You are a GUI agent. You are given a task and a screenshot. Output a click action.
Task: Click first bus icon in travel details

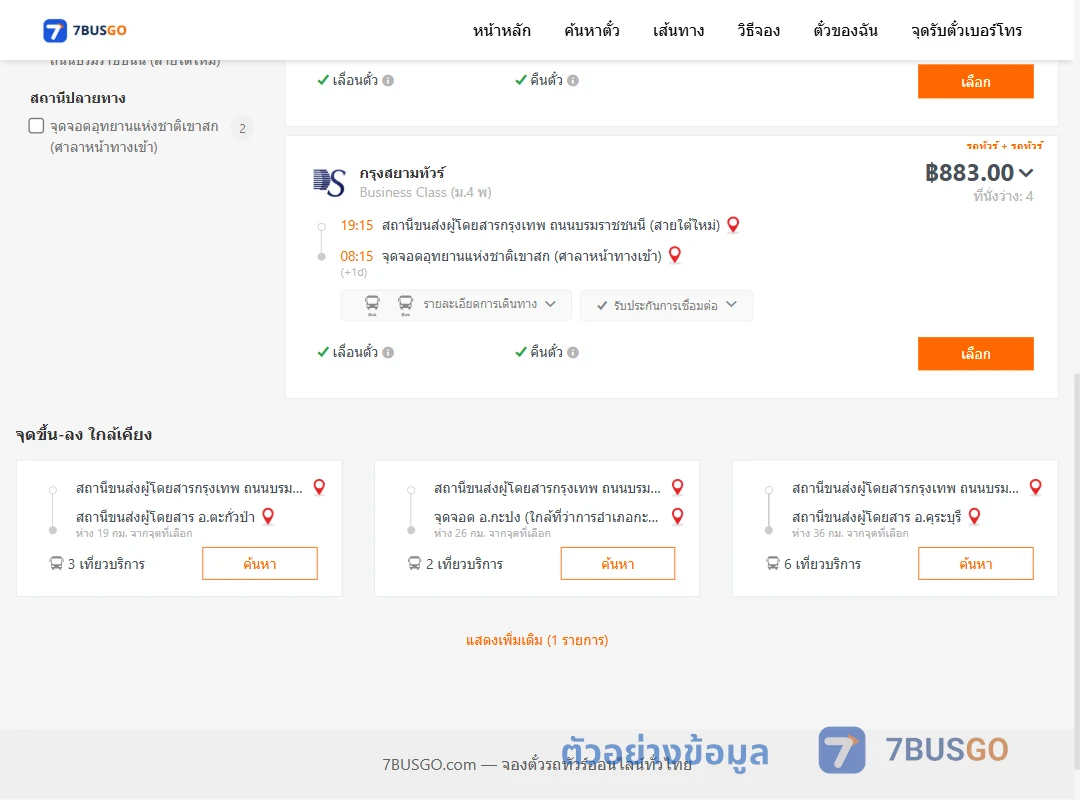click(x=372, y=305)
